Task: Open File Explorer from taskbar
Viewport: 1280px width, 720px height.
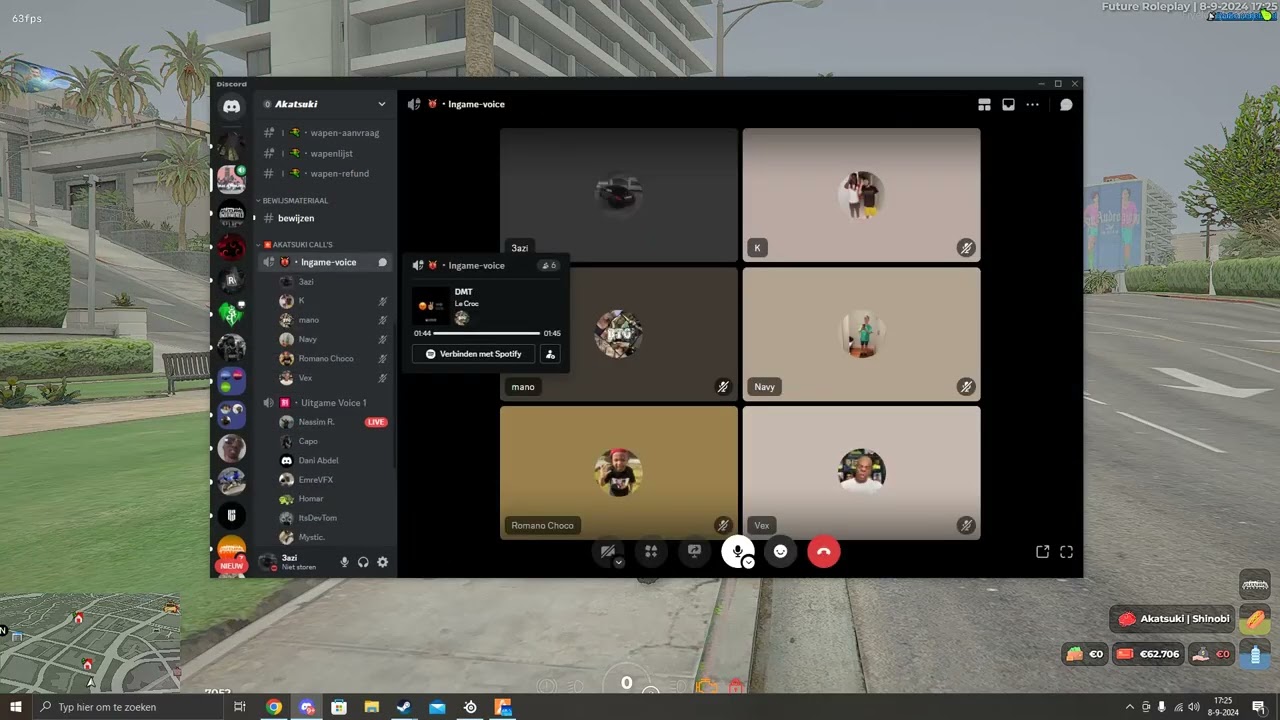Action: (371, 707)
